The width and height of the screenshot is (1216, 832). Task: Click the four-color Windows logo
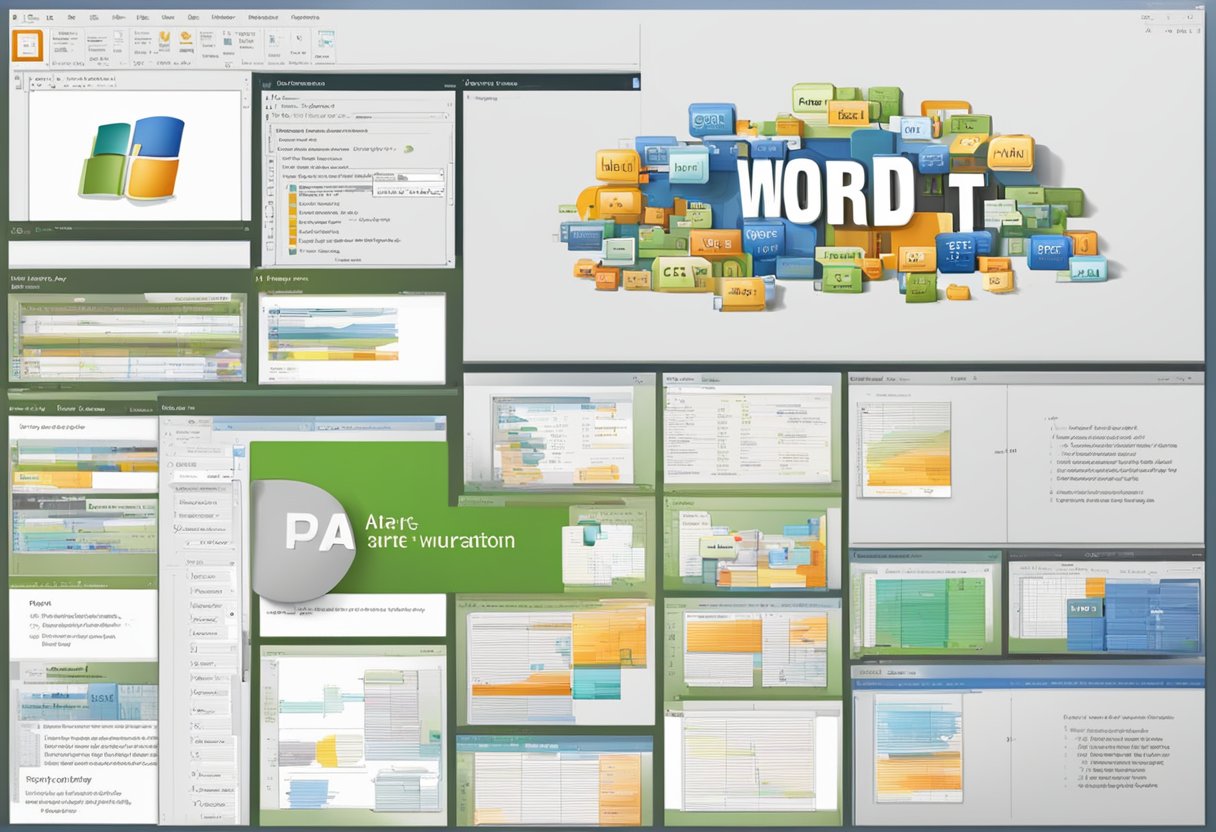(134, 157)
